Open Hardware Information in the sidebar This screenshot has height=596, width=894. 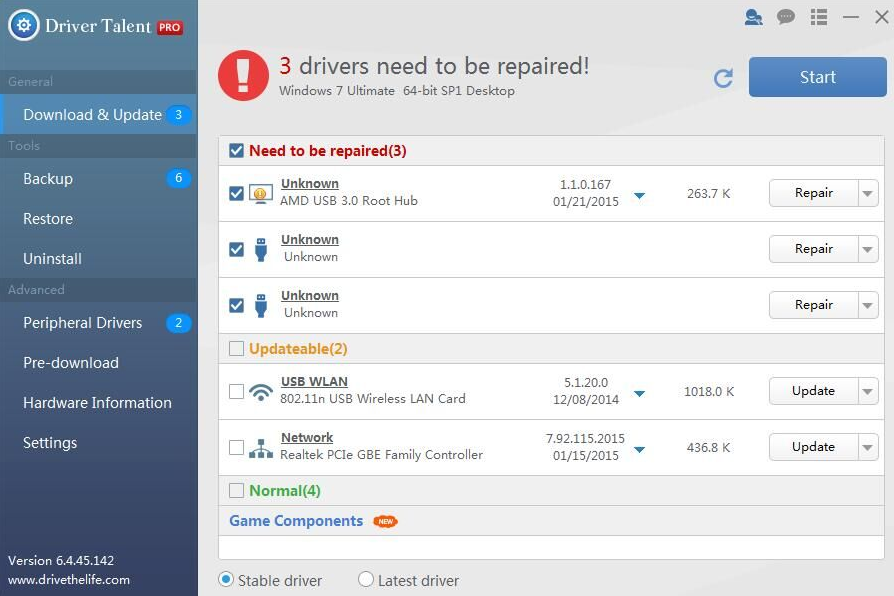click(99, 403)
